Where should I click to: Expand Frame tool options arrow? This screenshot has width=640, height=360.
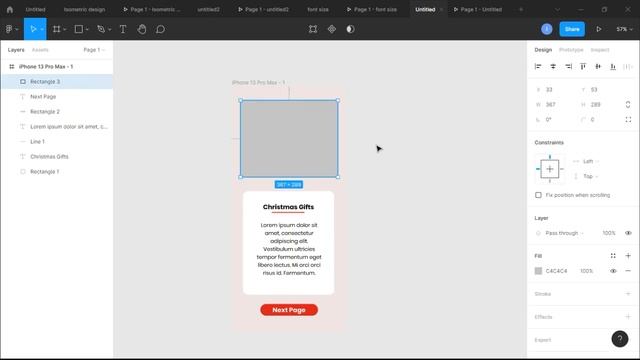coord(64,29)
